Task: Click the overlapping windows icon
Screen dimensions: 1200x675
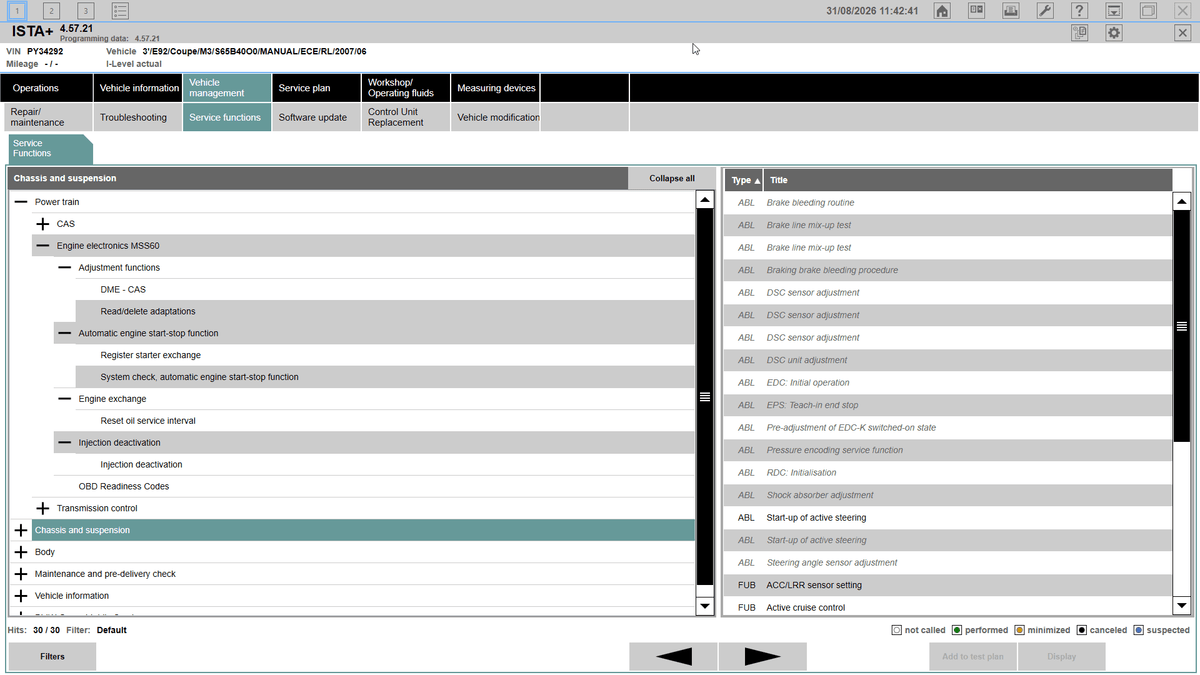Action: pyautogui.click(x=1148, y=10)
